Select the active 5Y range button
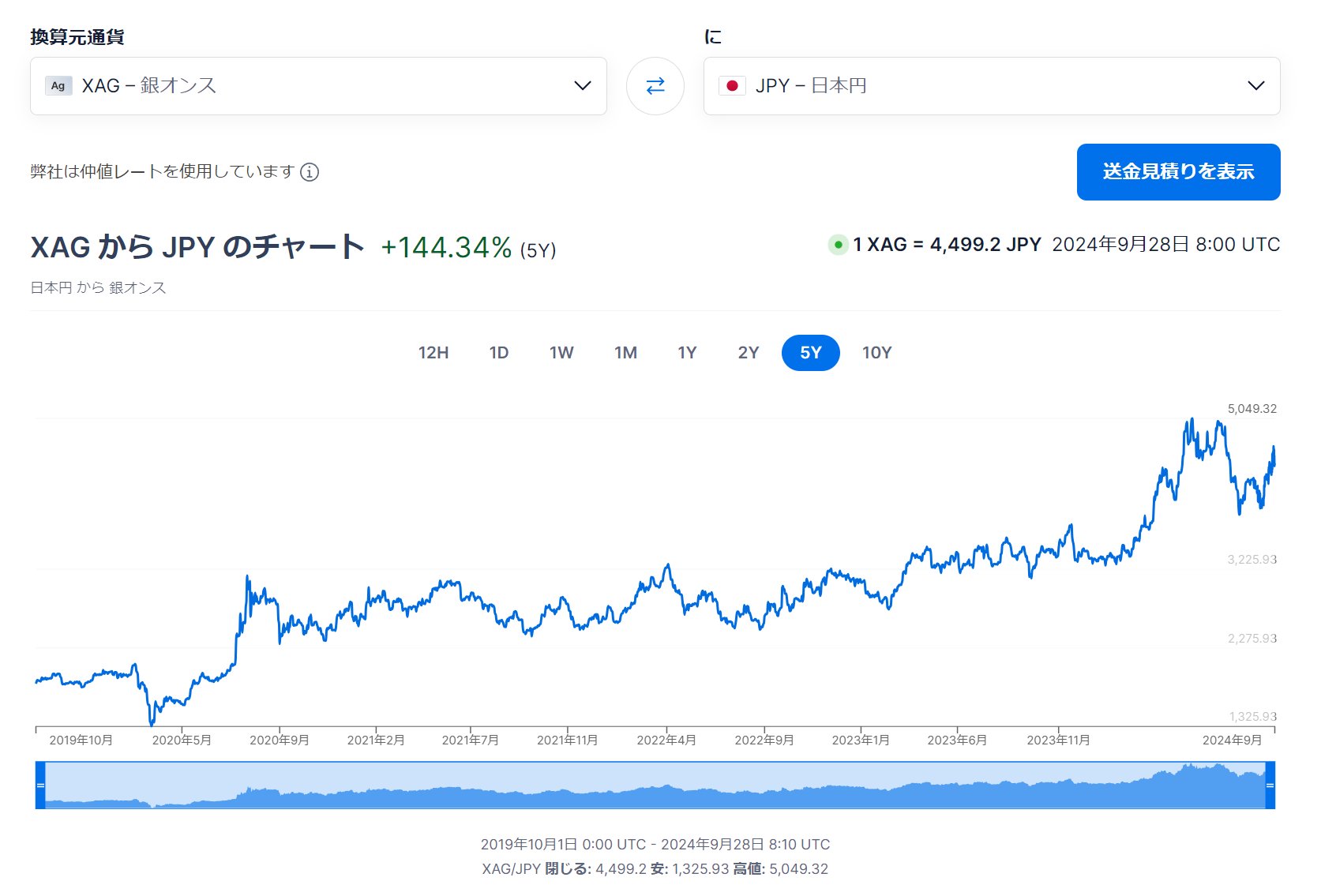Image resolution: width=1321 pixels, height=896 pixels. (x=810, y=353)
